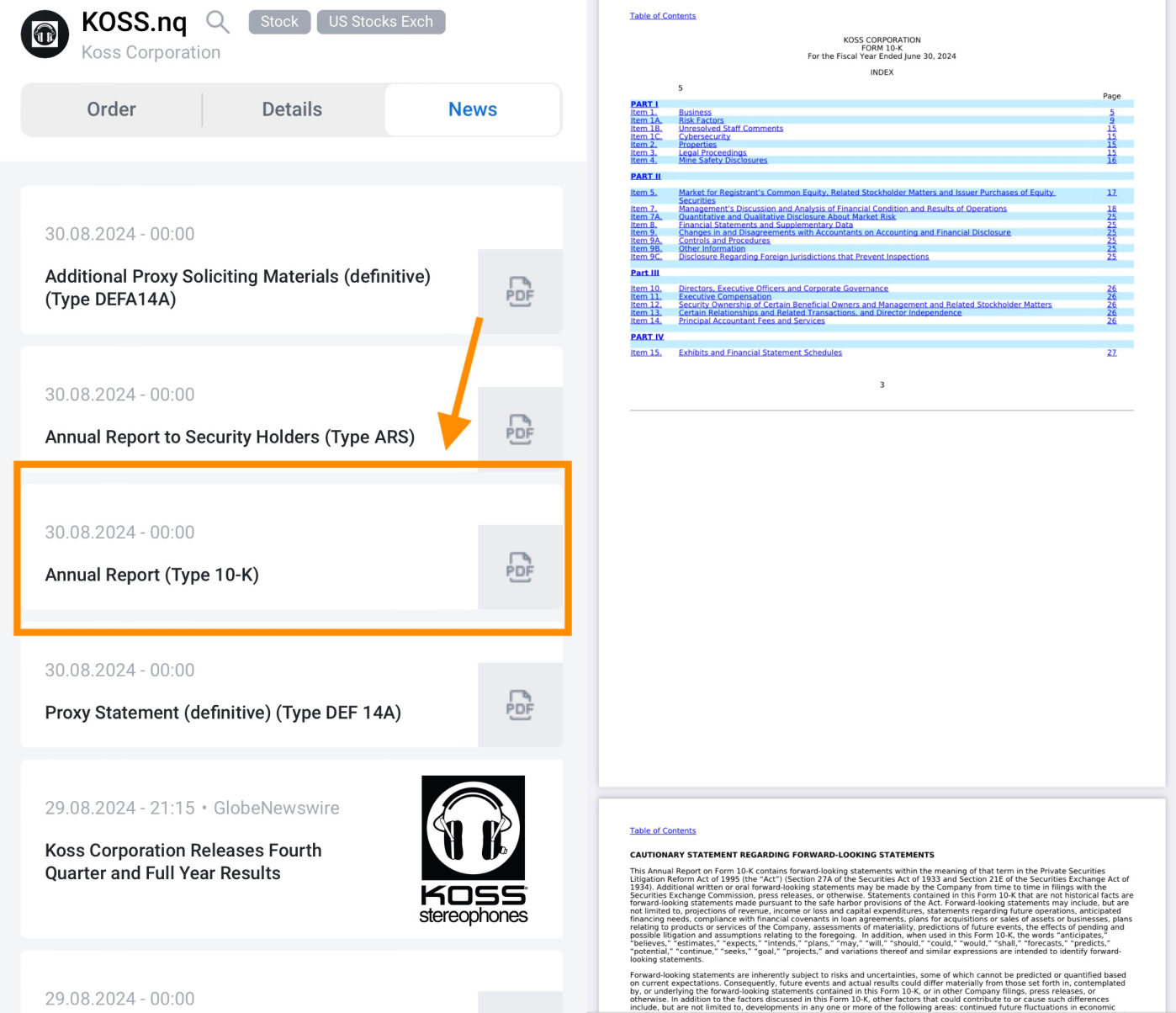Click Table of Contents link on second page
This screenshot has width=1176, height=1013.
[x=662, y=830]
